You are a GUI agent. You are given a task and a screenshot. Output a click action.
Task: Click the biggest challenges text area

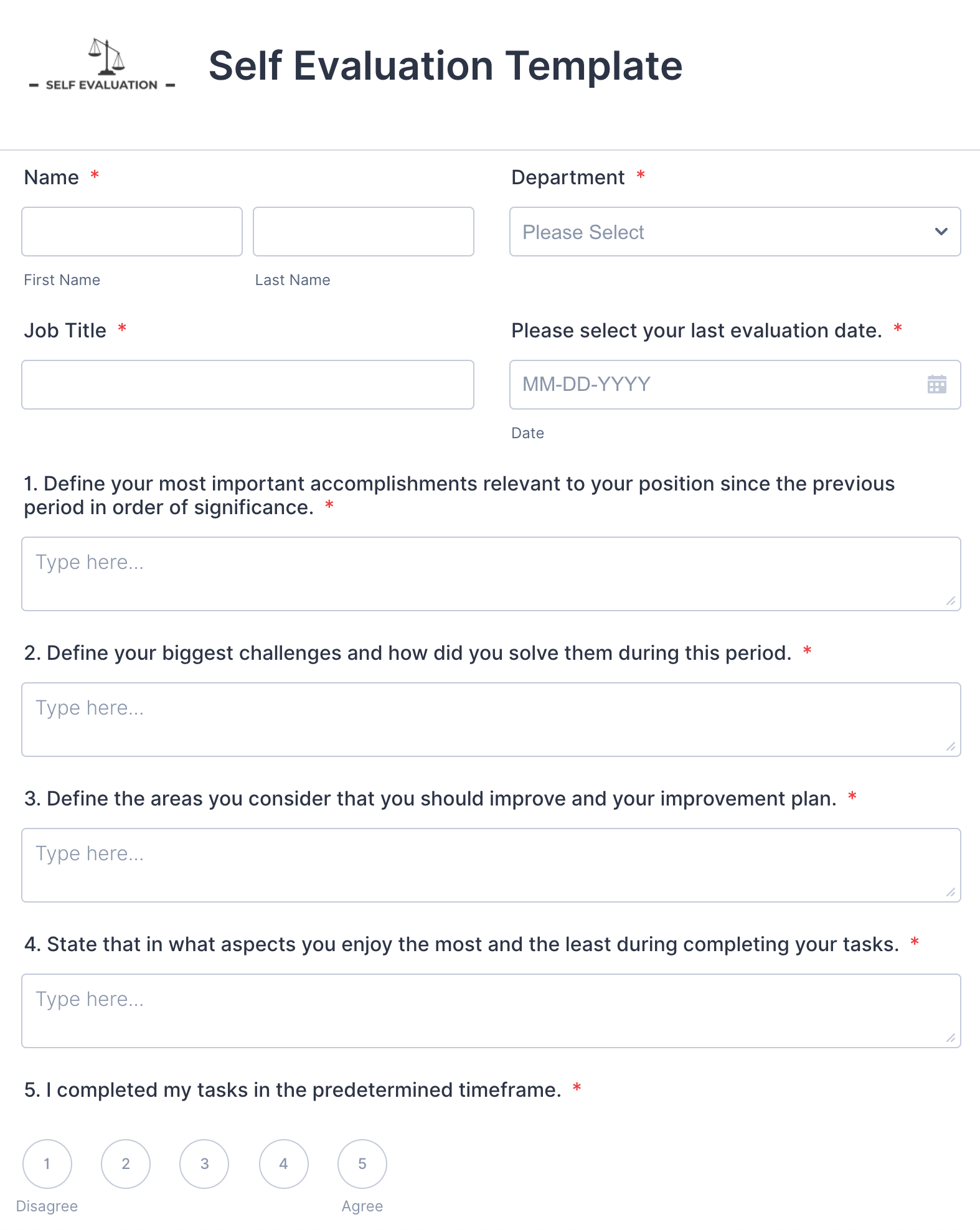pyautogui.click(x=491, y=720)
